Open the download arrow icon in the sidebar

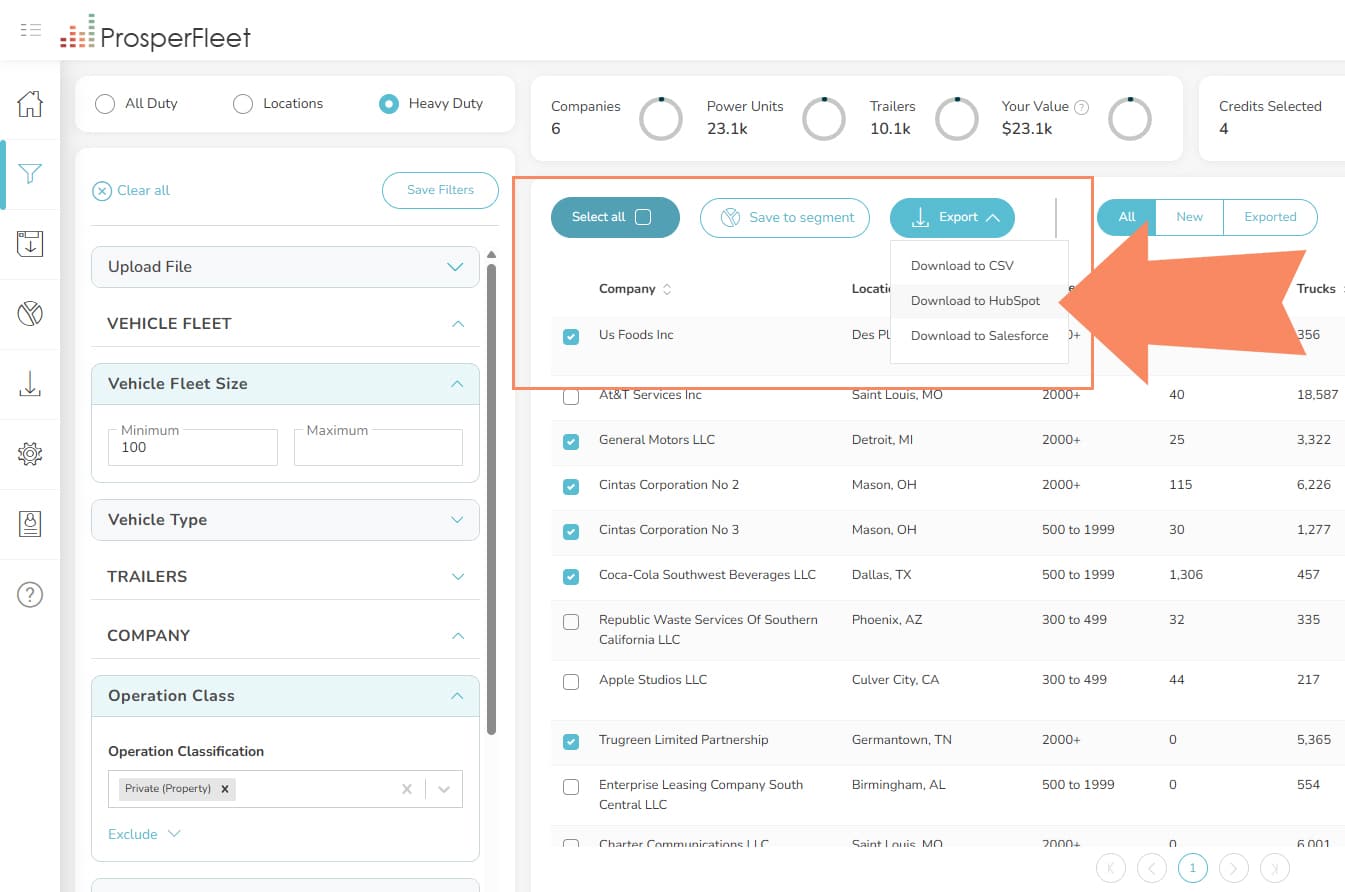coord(30,384)
